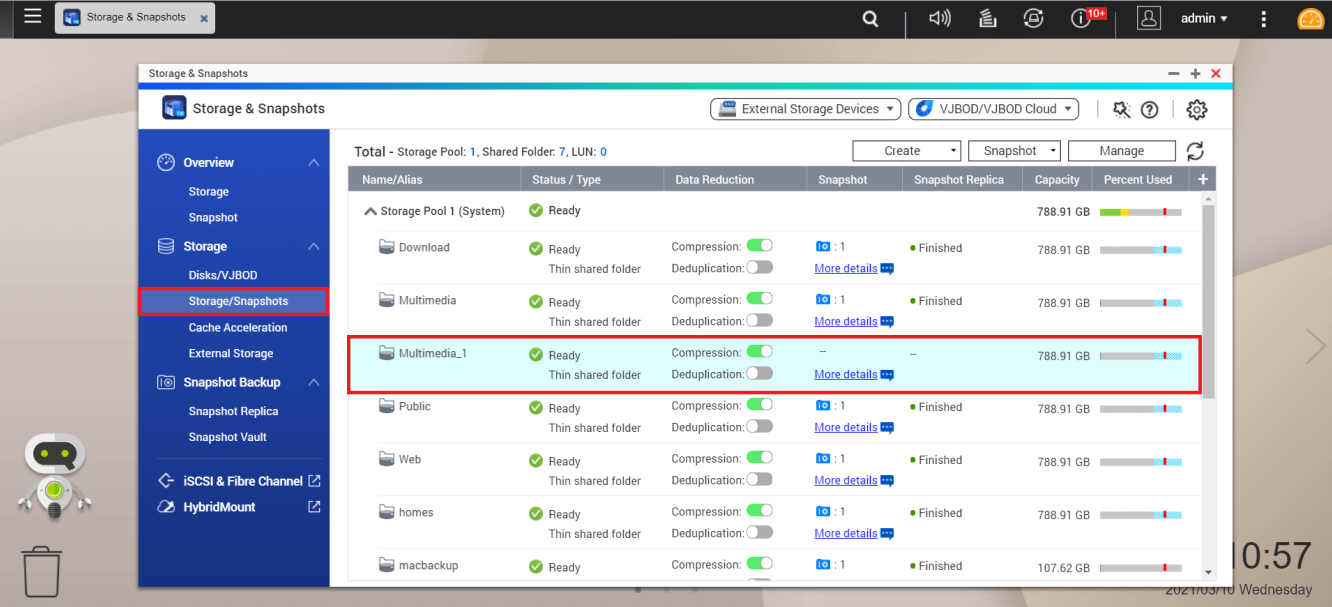Open the Storage & Snapshots settings gear
Image resolution: width=1332 pixels, height=607 pixels.
click(x=1196, y=110)
